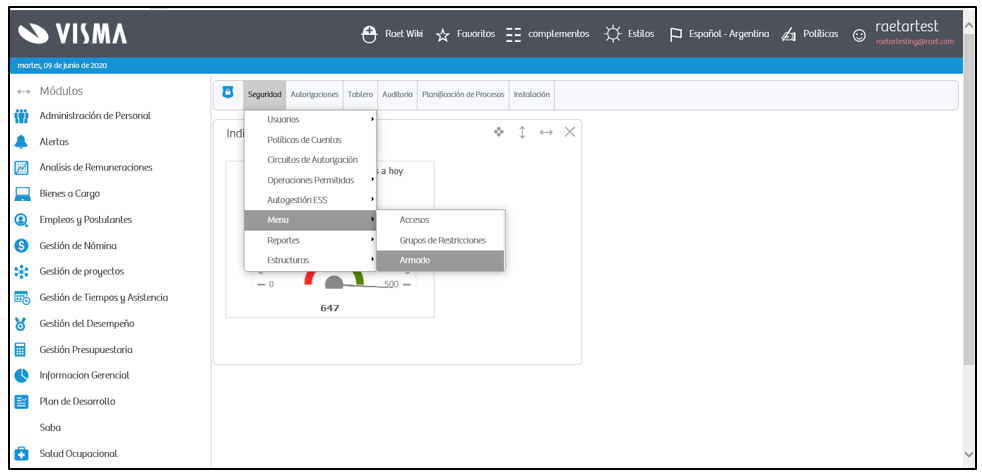The image size is (982, 475).
Task: Expand the Estructuras submenu
Action: coord(310,260)
